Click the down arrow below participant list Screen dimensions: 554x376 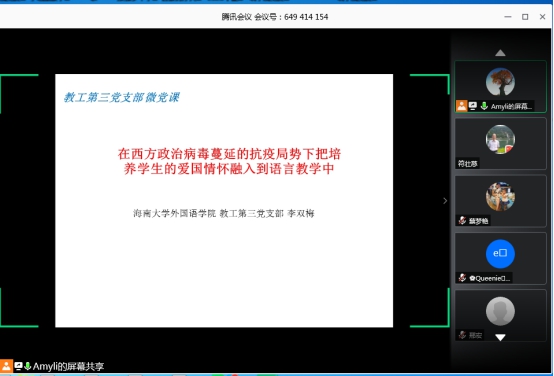click(x=500, y=337)
